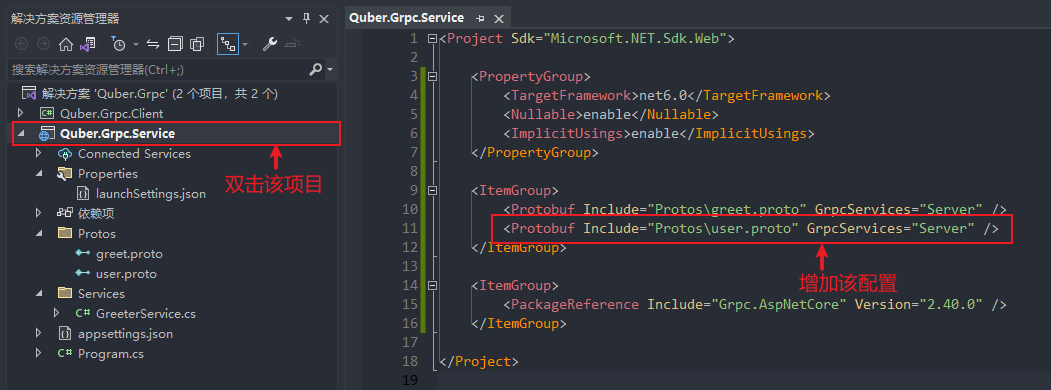Navigate forward in Solution Explorer toolbar
1051x390 pixels.
coord(44,44)
